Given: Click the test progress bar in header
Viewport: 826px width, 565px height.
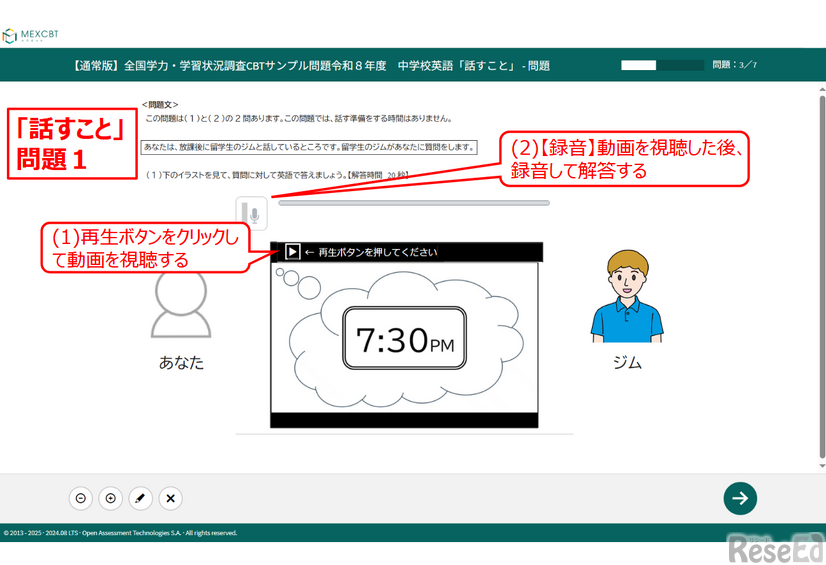Looking at the screenshot, I should (662, 66).
